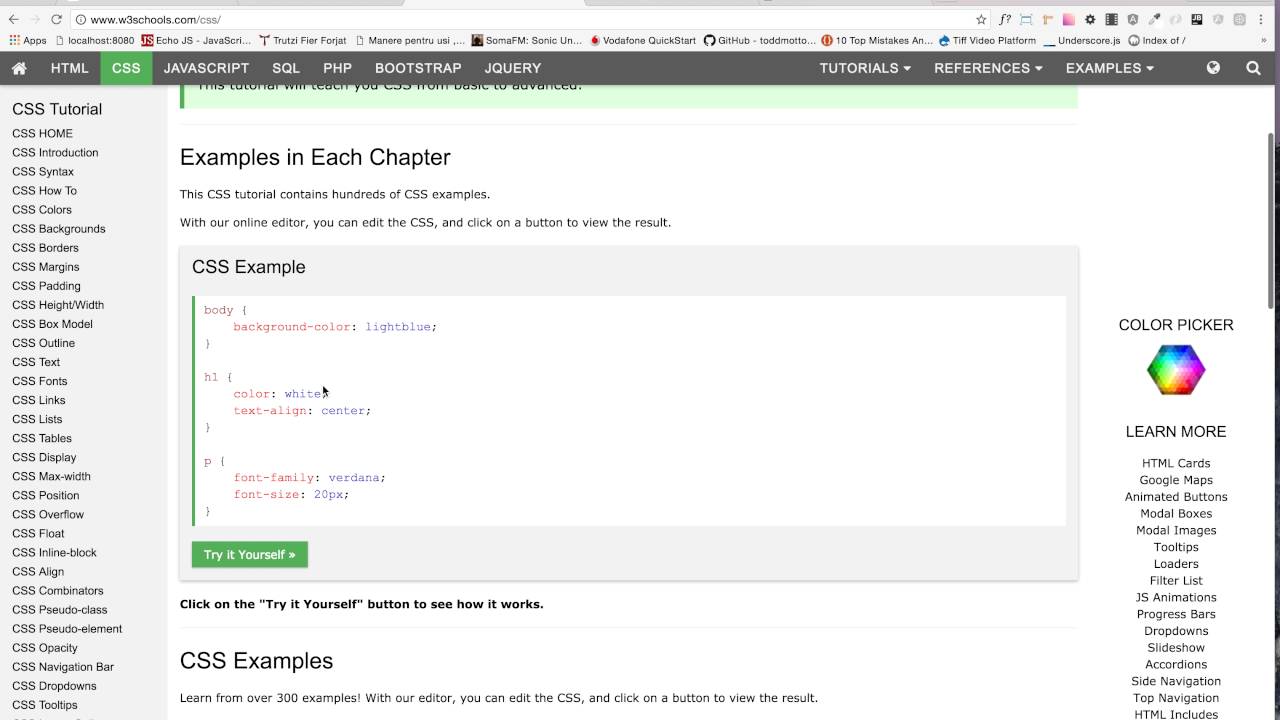Viewport: 1280px width, 720px height.
Task: Expand the REFERENCES dropdown
Action: pyautogui.click(x=988, y=68)
